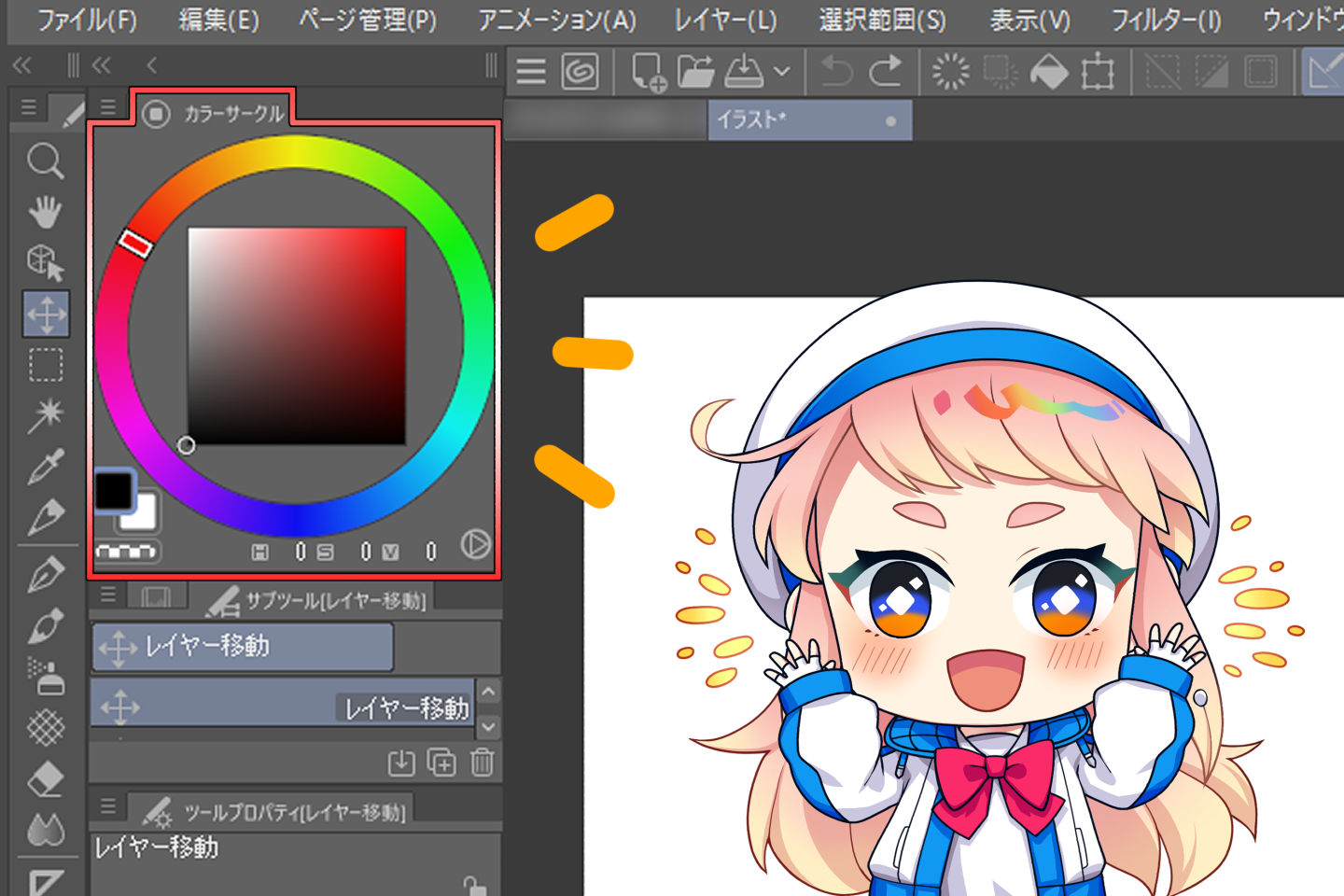1344x896 pixels.
Task: Click the Fill paint bucket toolbar icon
Action: click(1049, 72)
